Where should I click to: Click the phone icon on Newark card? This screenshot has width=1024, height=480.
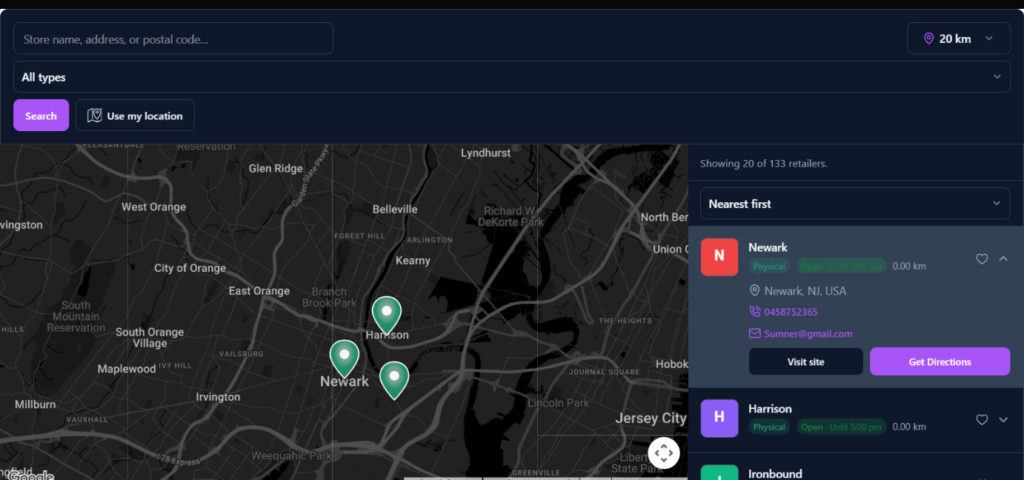pyautogui.click(x=755, y=312)
